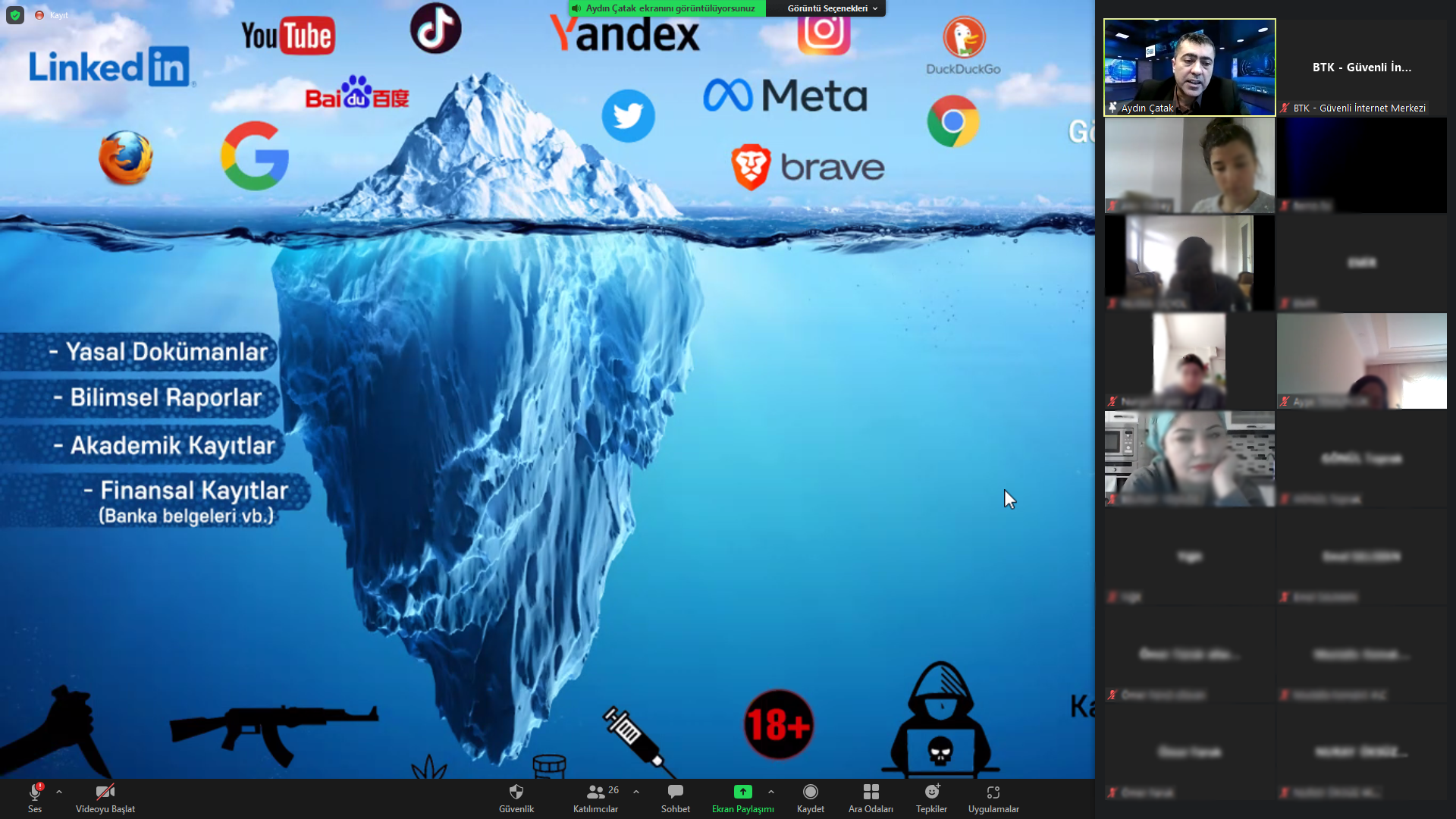This screenshot has height=819, width=1456.
Task: Click the Instagram logo on the slide
Action: click(824, 35)
